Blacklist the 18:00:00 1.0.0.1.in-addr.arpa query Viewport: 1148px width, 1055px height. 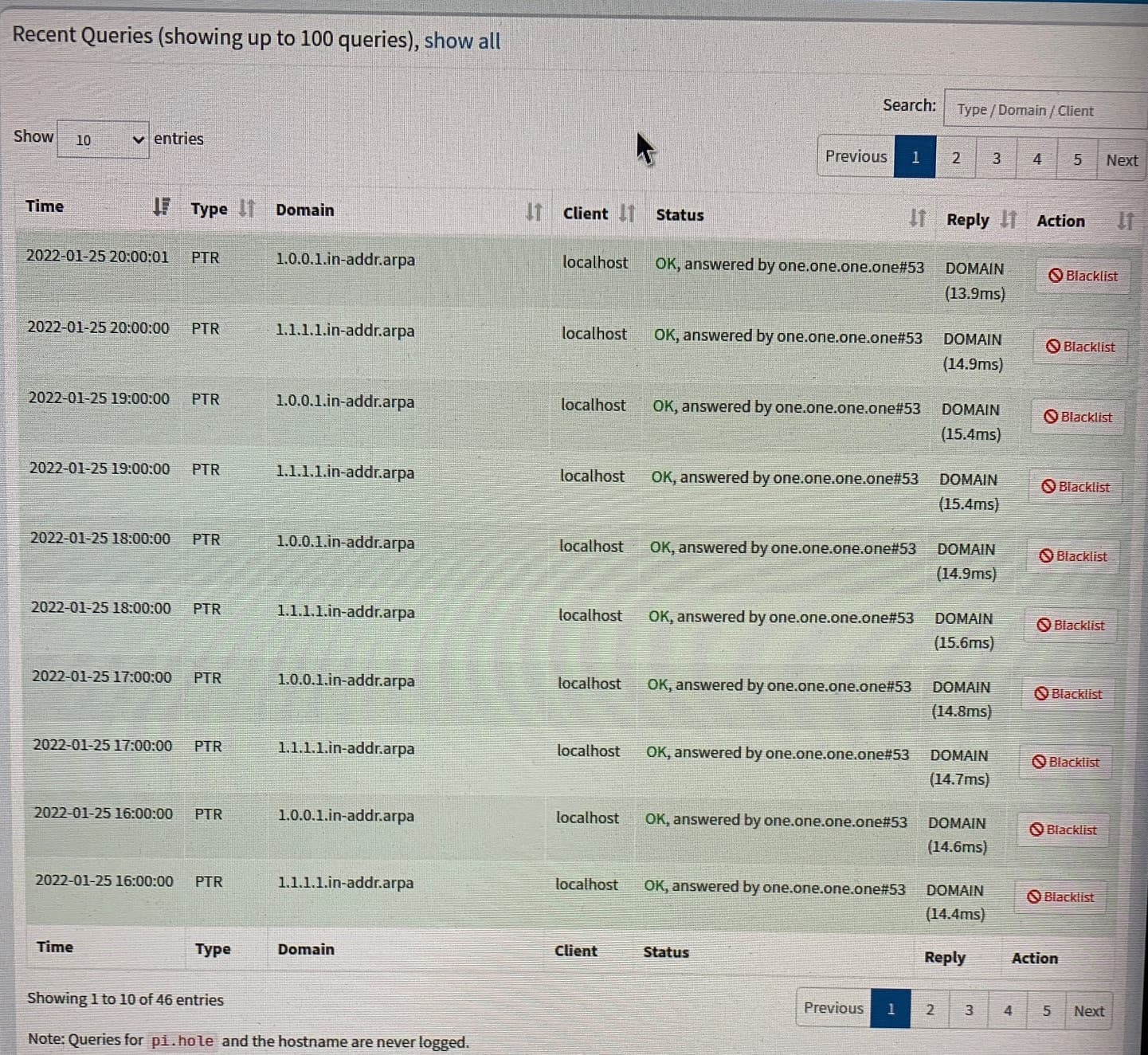[1073, 556]
